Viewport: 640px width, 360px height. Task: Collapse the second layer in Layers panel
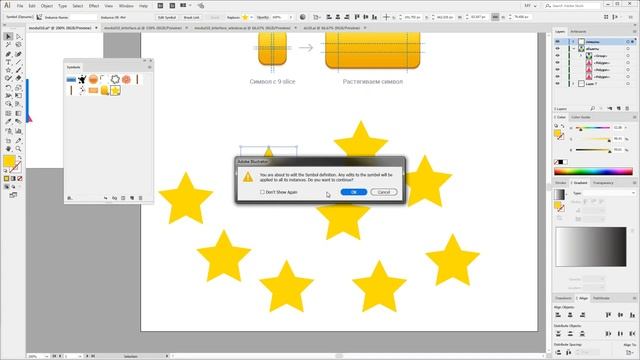coord(573,49)
